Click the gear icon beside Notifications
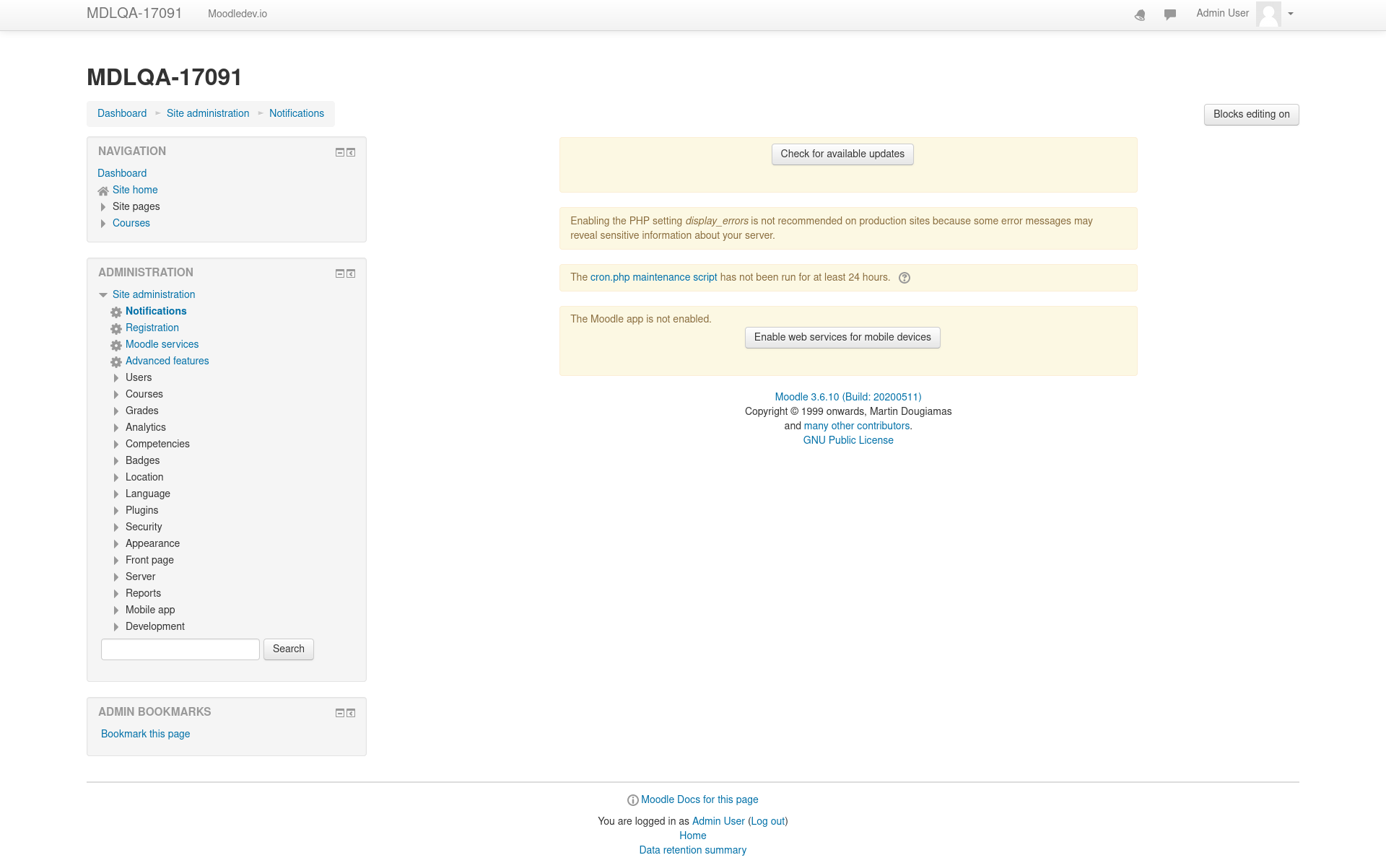 (x=116, y=312)
